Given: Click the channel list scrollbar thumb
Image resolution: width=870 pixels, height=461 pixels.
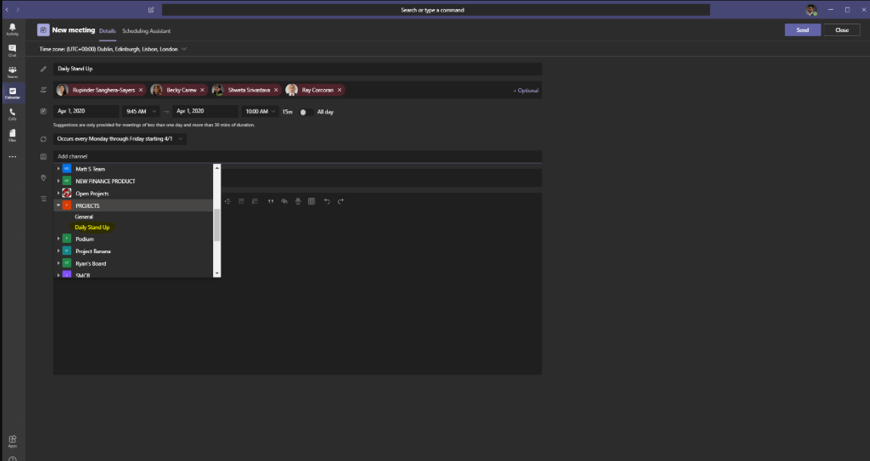Looking at the screenshot, I should [x=217, y=225].
